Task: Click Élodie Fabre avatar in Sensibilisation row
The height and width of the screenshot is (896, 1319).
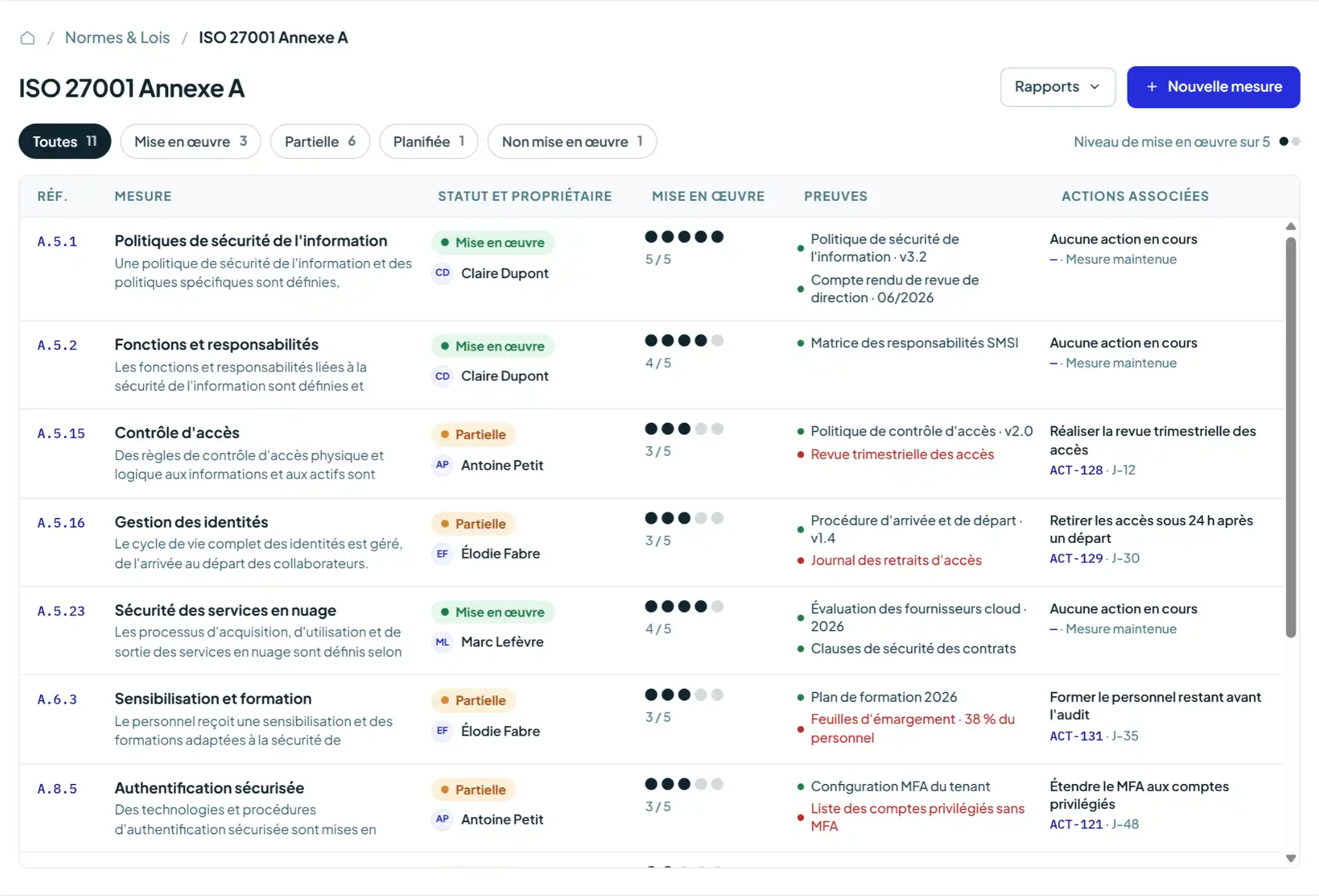Action: point(442,731)
